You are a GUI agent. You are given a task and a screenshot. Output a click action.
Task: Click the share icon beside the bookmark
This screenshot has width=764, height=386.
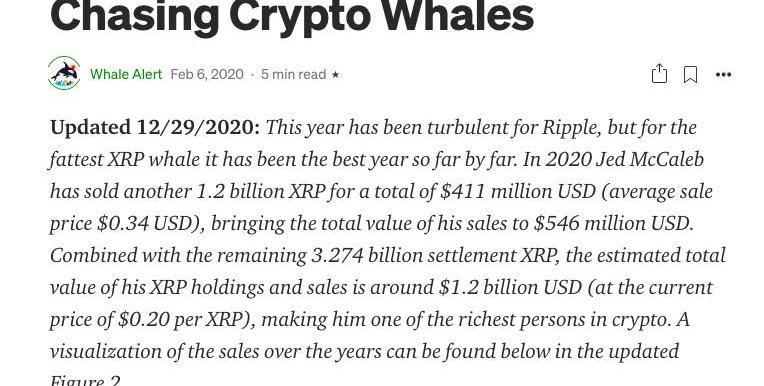[659, 74]
